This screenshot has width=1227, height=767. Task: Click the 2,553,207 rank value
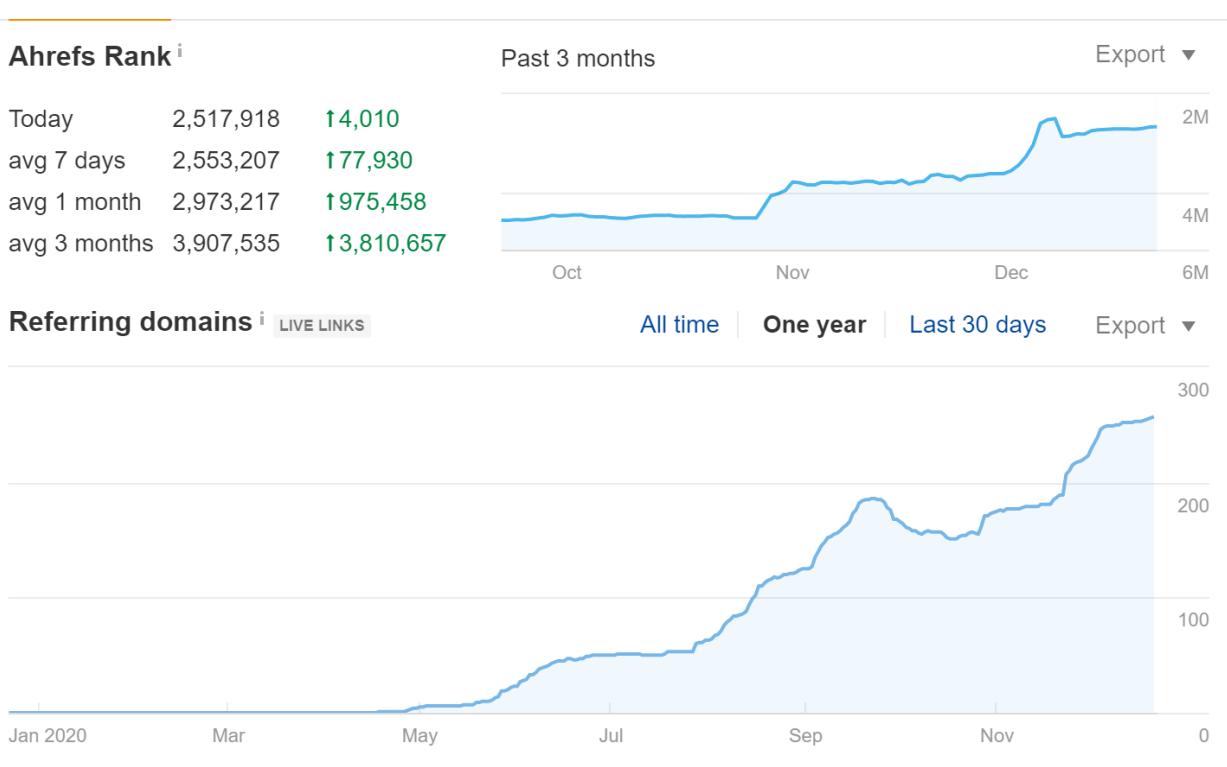tap(226, 160)
